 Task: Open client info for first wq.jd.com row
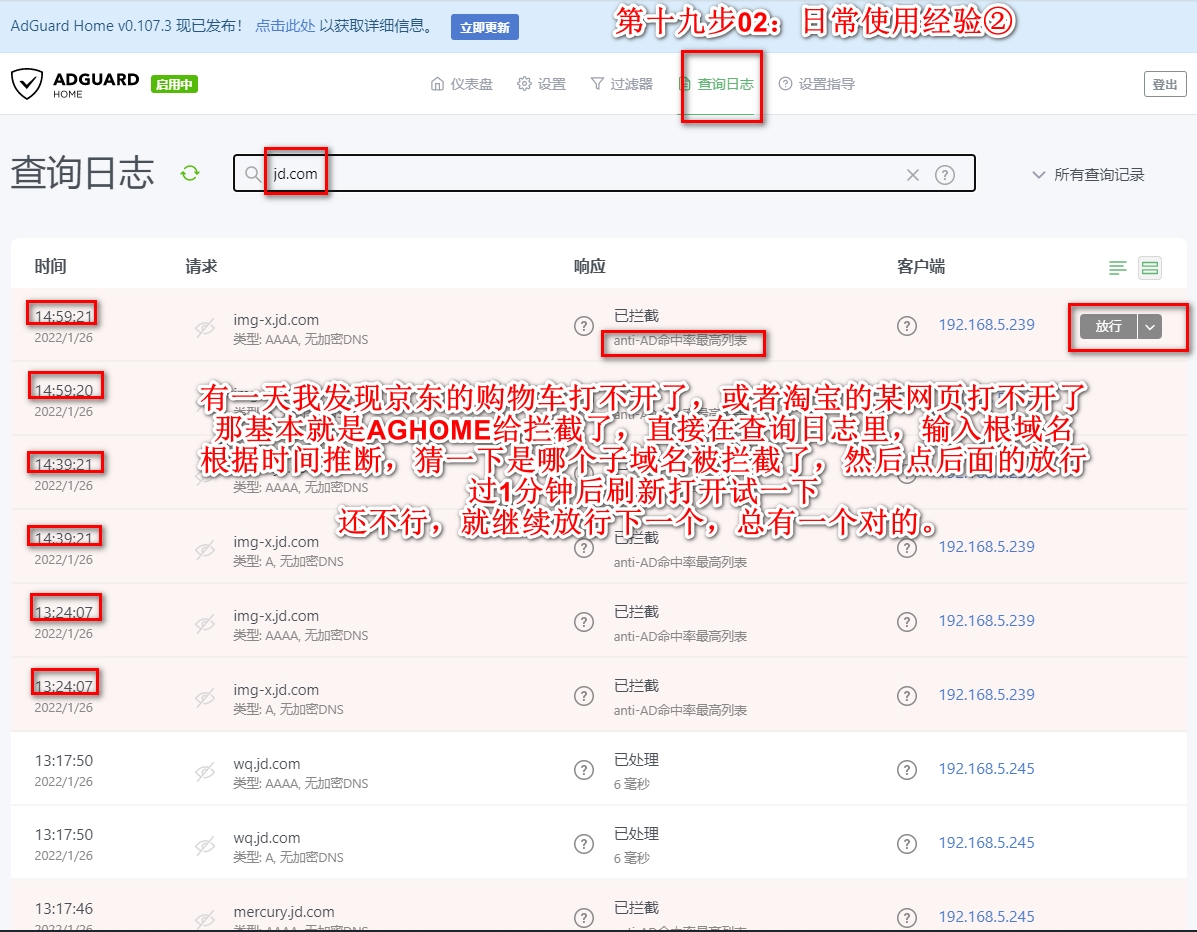tap(907, 769)
